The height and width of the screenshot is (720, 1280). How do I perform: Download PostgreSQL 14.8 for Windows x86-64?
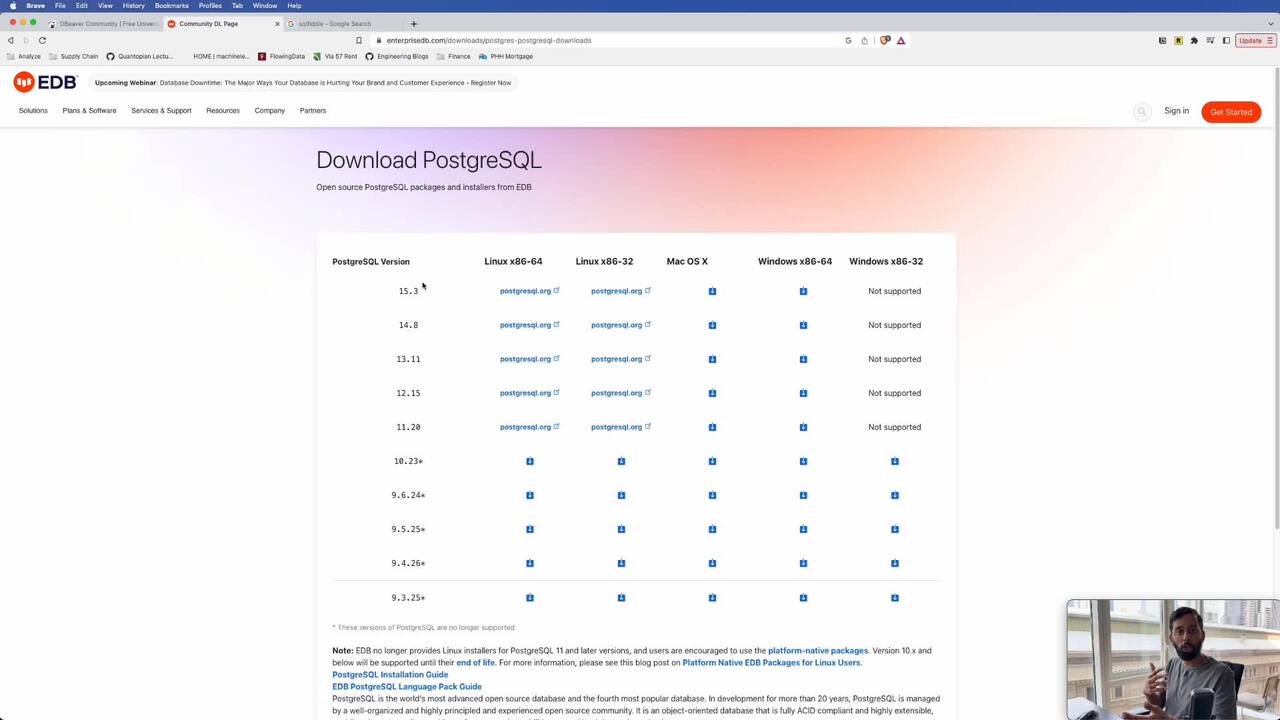pos(803,325)
